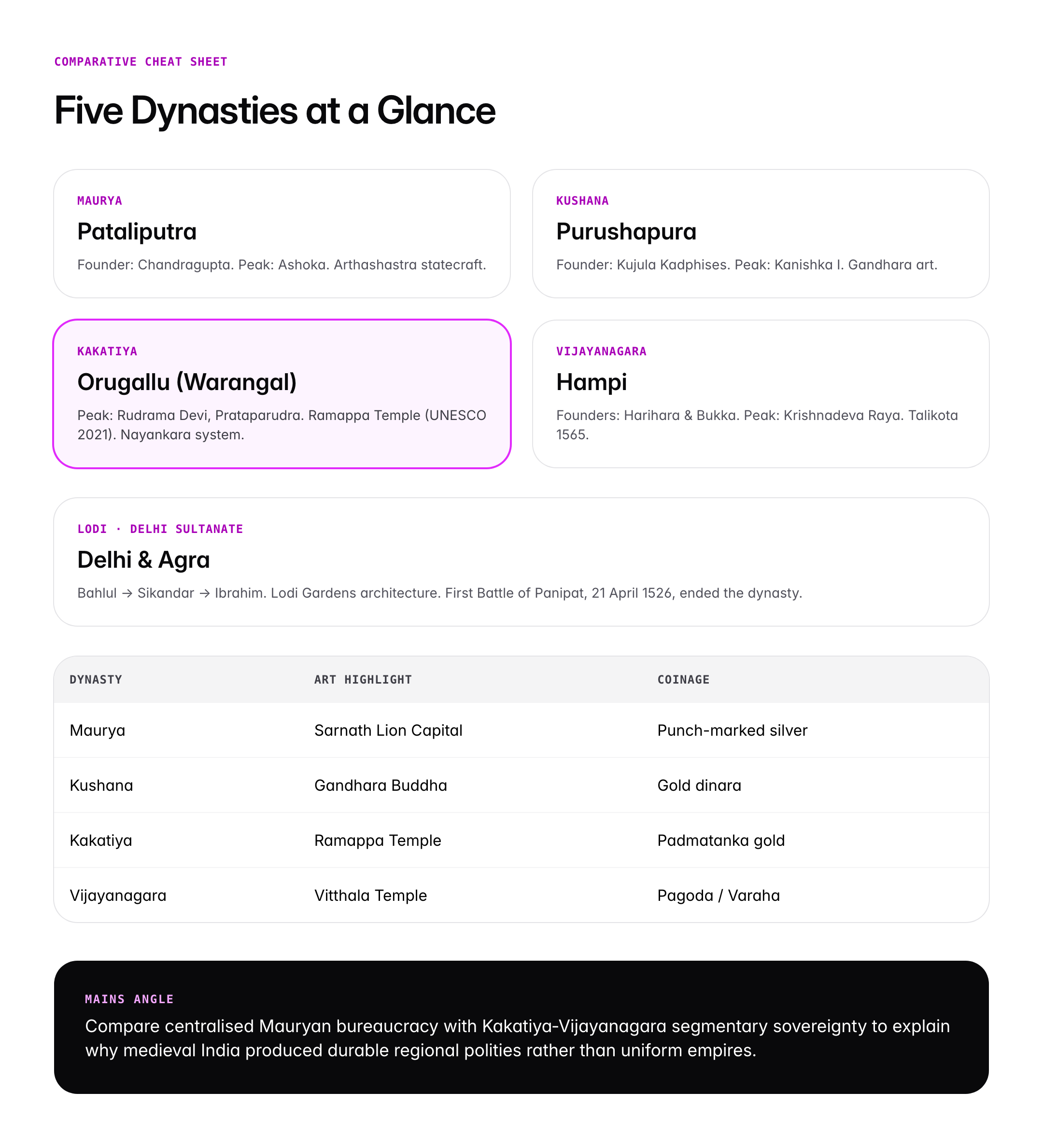The image size is (1043, 1148).
Task: Click the COMPARATIVE CHEAT SHEET label
Action: (141, 61)
